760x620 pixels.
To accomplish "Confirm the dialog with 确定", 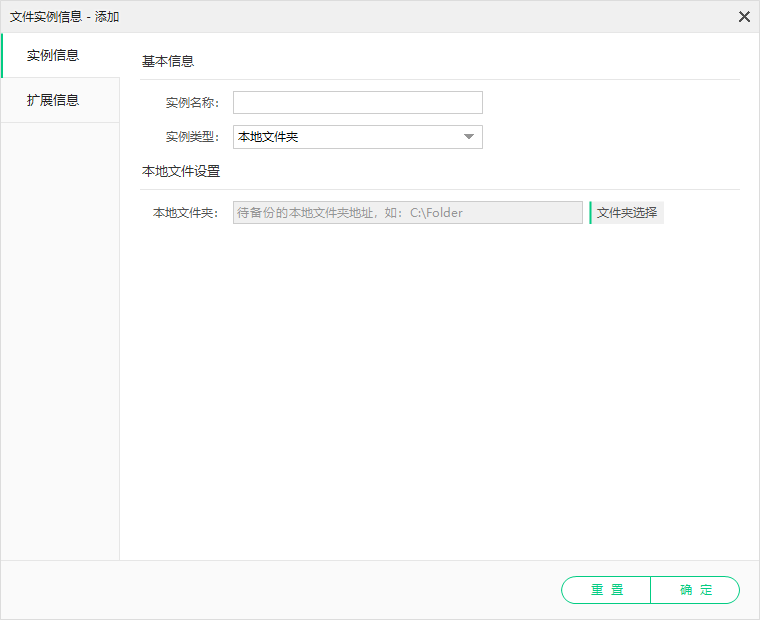I will 695,590.
